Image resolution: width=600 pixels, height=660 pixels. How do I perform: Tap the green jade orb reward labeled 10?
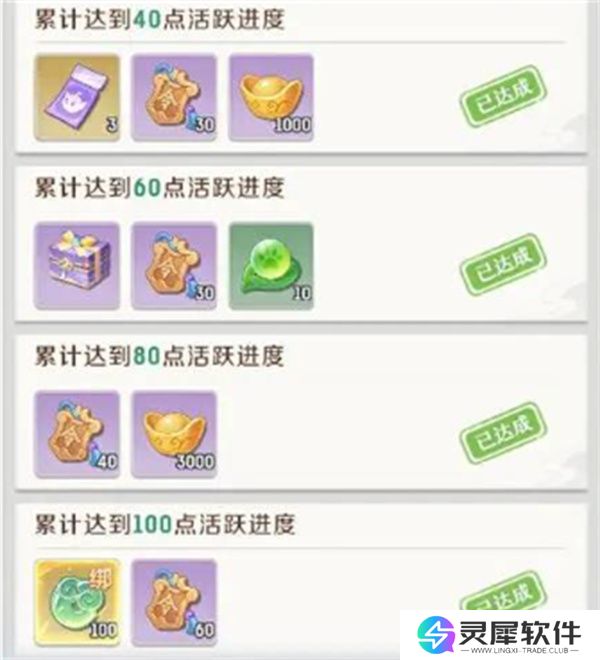tap(271, 266)
